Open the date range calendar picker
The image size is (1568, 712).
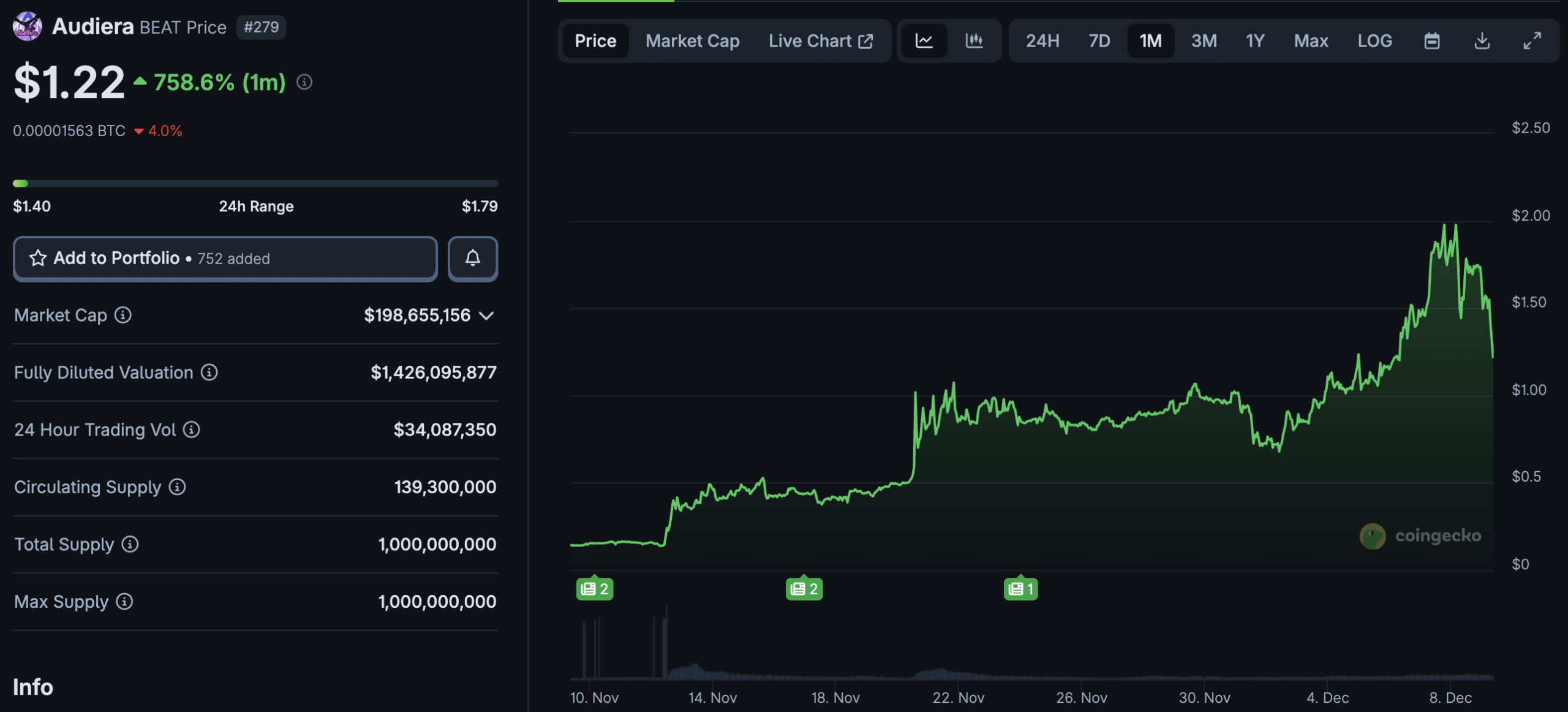click(x=1431, y=40)
